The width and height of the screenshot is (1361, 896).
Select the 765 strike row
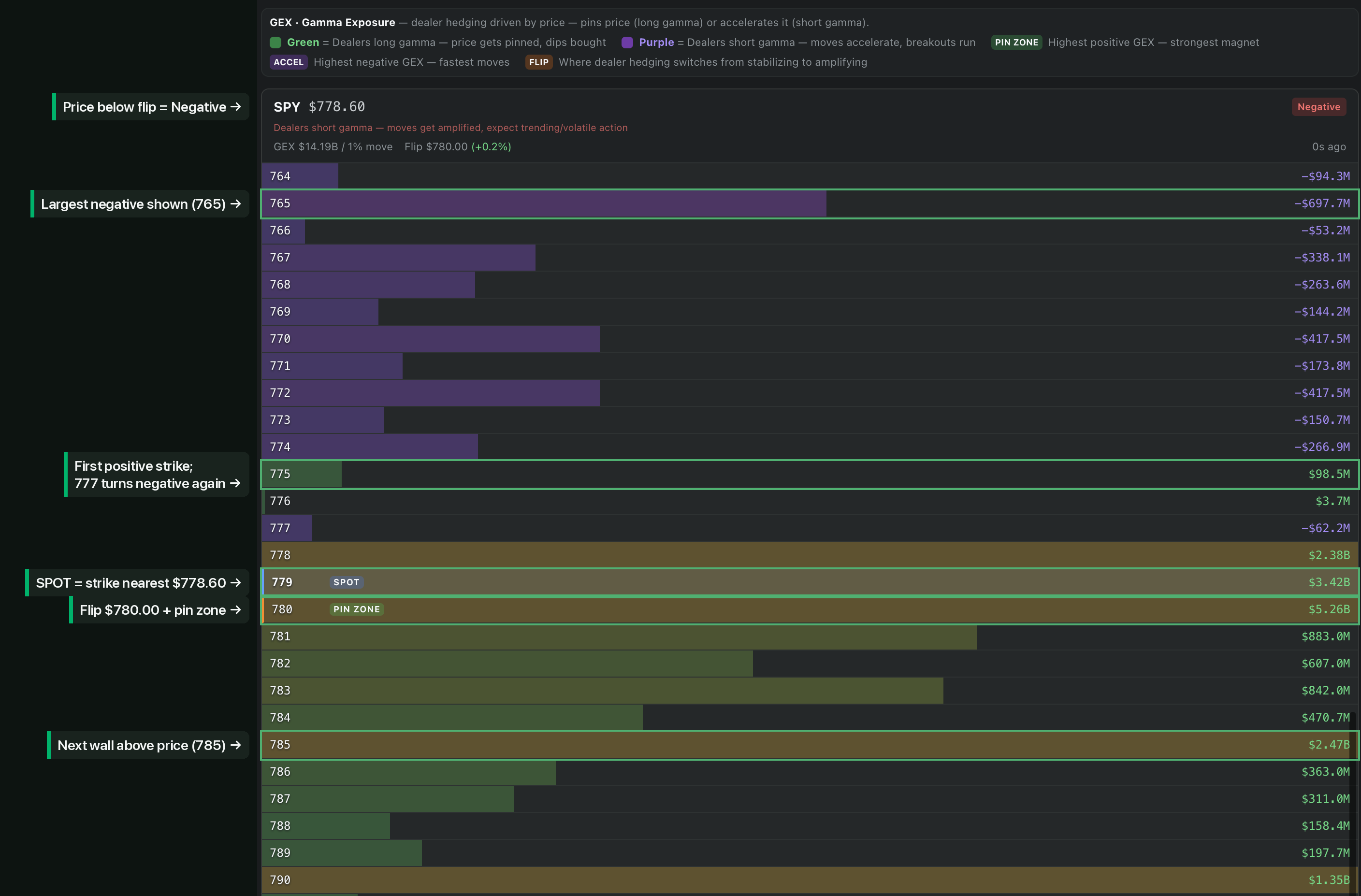810,203
